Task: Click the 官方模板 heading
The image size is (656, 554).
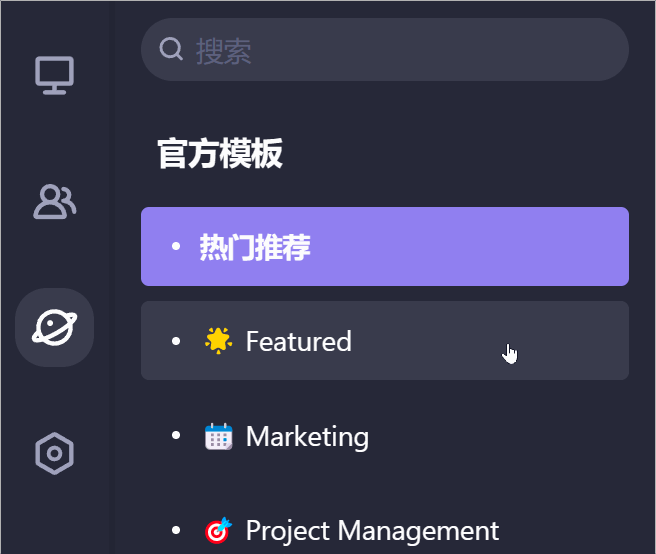Action: coord(220,154)
